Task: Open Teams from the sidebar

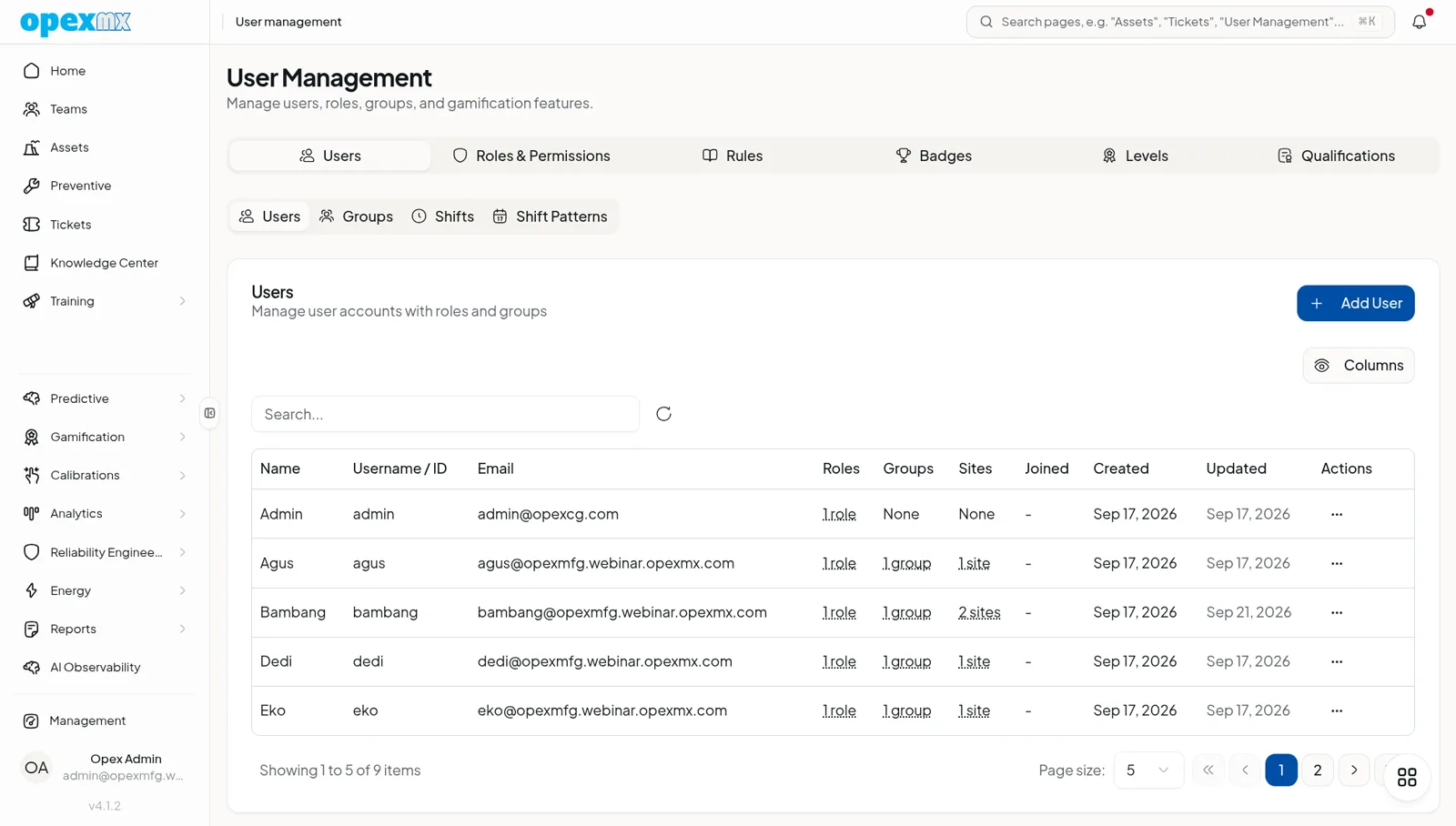Action: (105, 109)
